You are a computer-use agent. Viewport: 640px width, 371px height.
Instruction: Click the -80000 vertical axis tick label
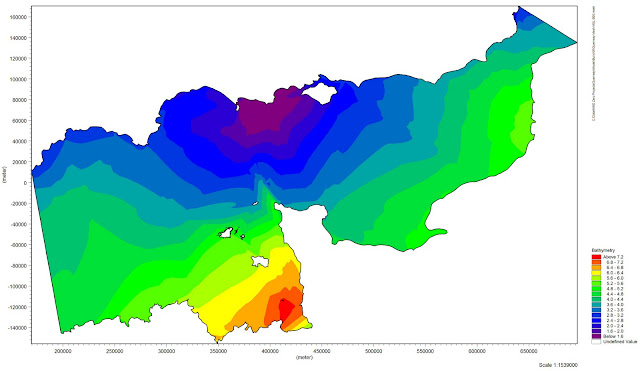tap(19, 266)
